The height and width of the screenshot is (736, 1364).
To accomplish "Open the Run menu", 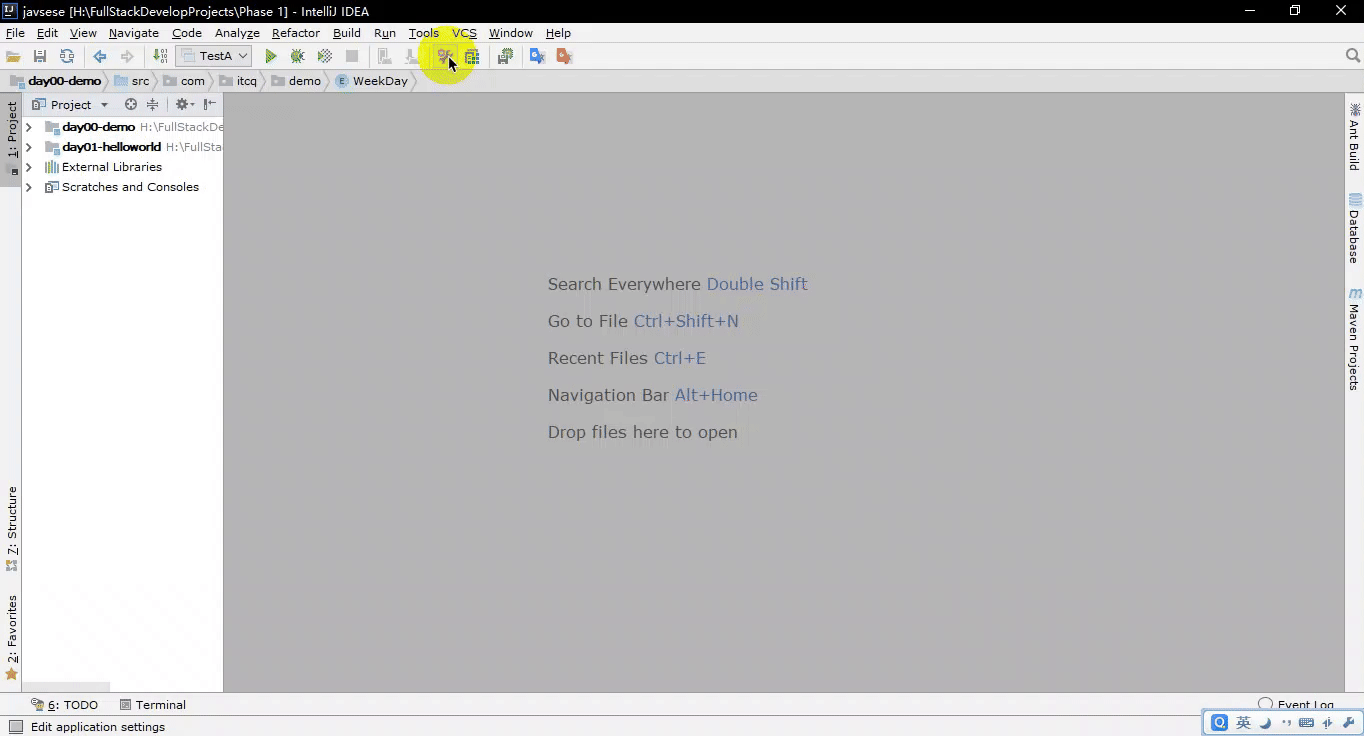I will [x=385, y=33].
